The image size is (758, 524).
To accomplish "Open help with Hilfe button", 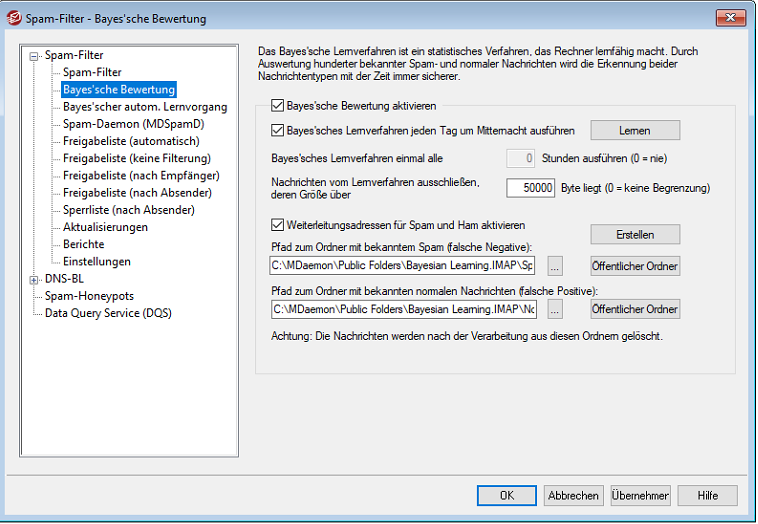I will coord(707,495).
